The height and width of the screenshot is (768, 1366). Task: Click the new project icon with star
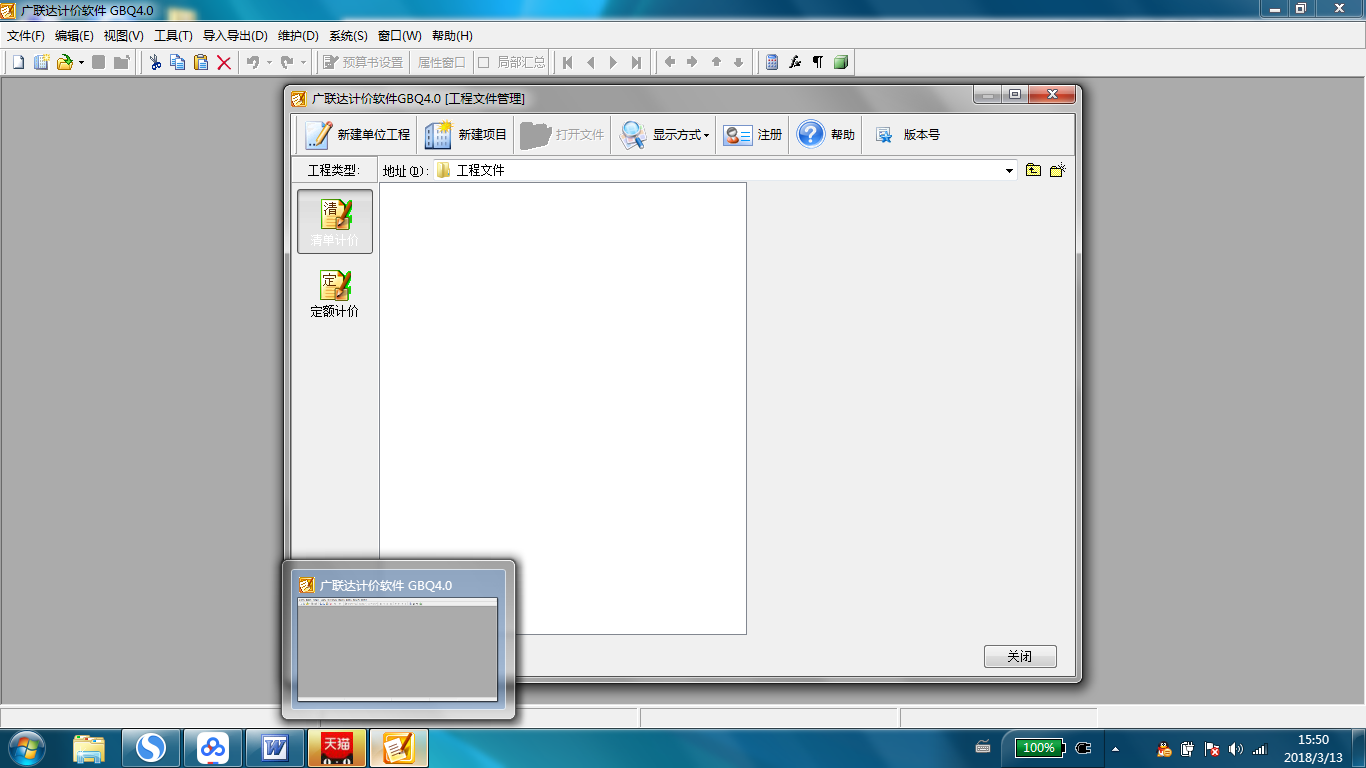pyautogui.click(x=42, y=62)
